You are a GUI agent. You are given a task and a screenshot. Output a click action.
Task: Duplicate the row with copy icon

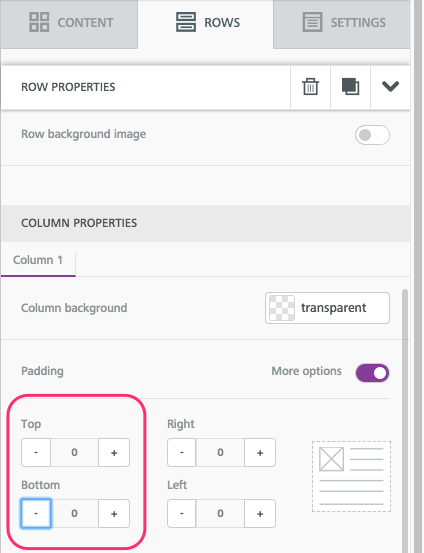tap(350, 87)
